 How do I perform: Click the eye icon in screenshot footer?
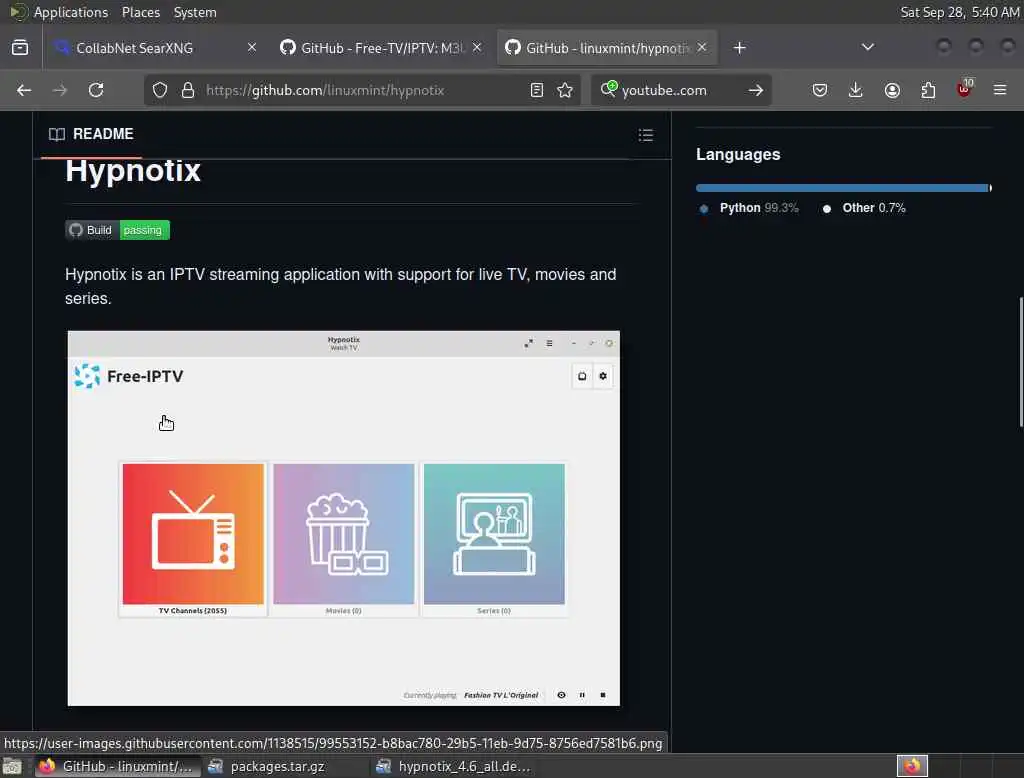[561, 695]
